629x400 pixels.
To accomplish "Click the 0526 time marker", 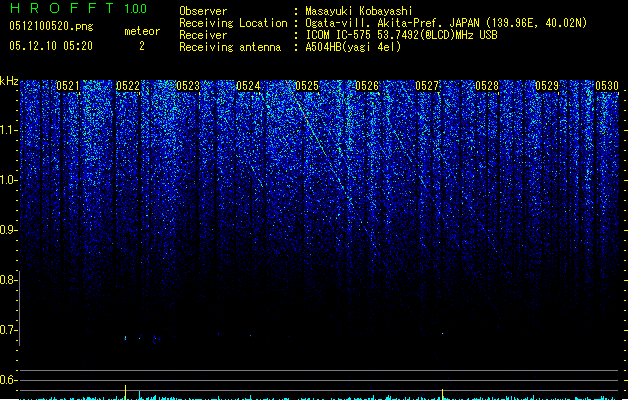I will point(367,86).
